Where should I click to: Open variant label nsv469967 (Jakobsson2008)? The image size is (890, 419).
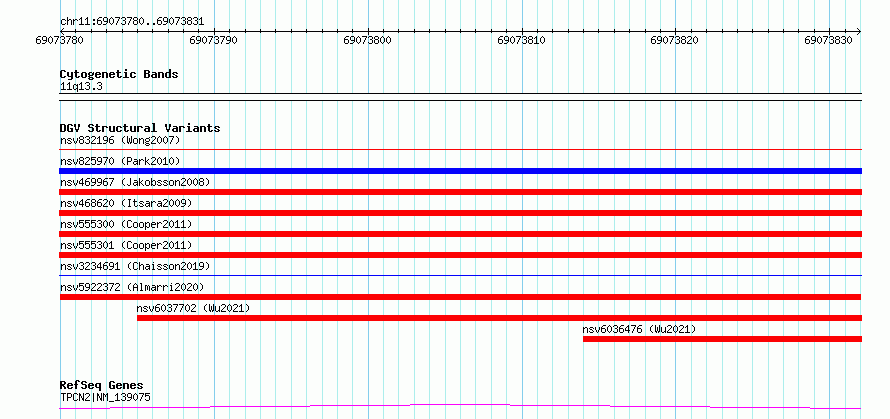(135, 182)
